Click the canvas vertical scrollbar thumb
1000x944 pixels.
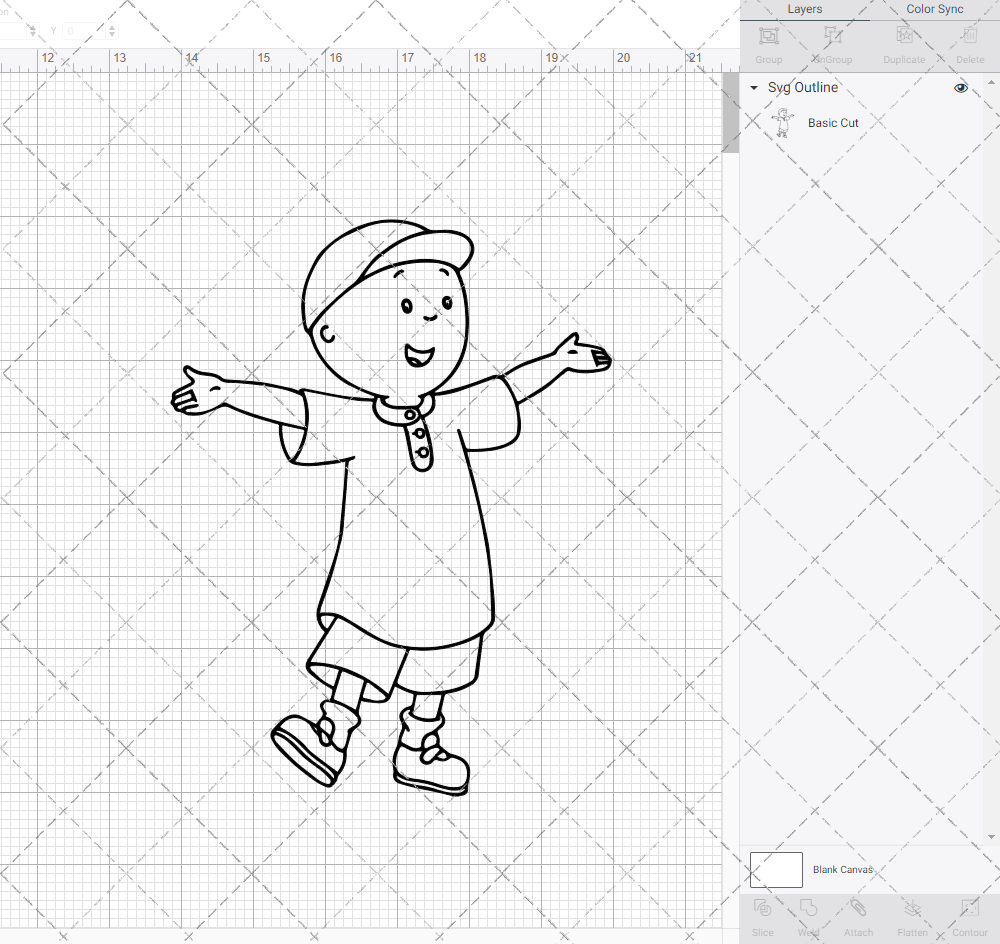point(730,112)
